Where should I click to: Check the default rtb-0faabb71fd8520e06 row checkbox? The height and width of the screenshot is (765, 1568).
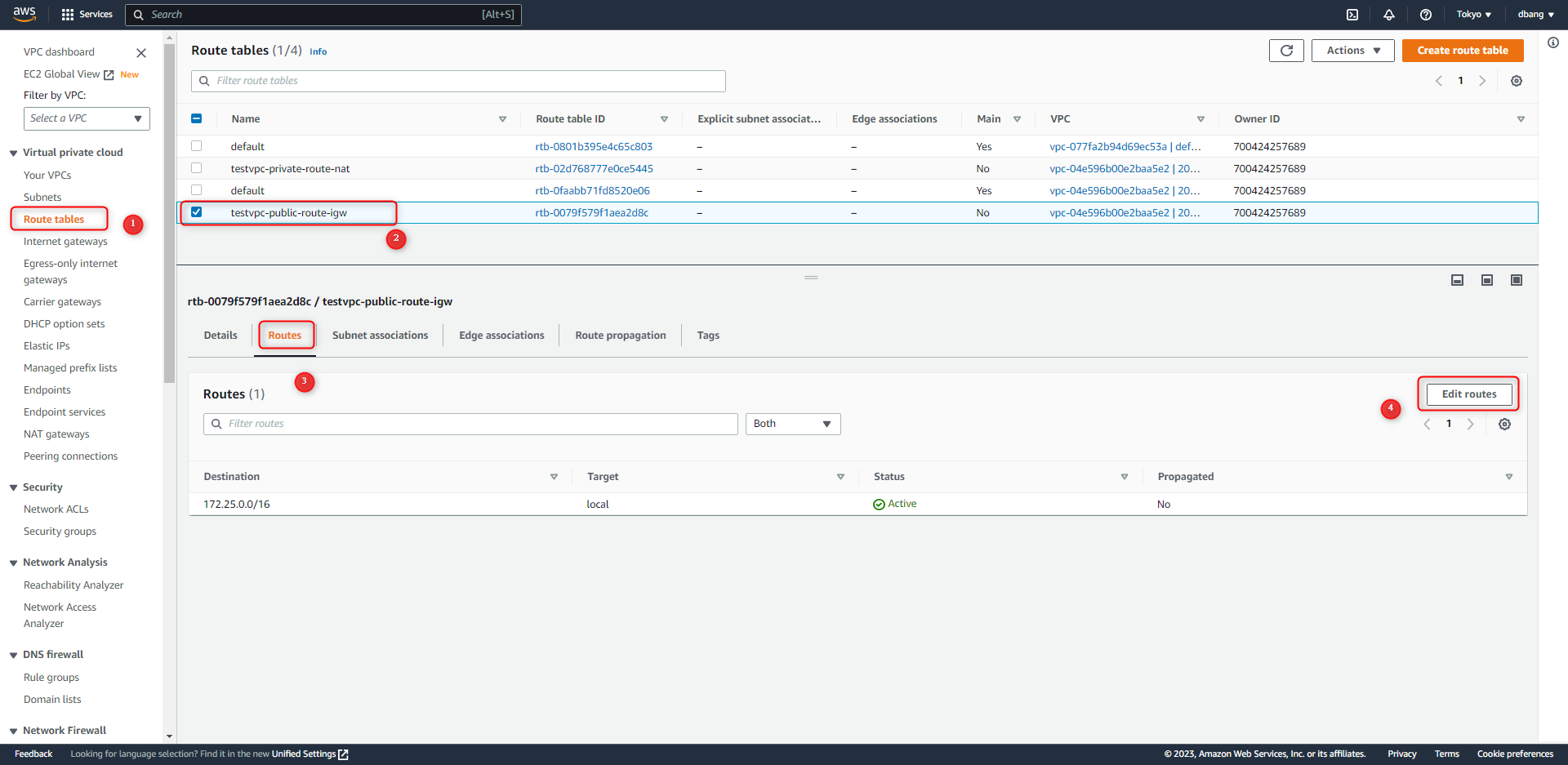click(196, 190)
